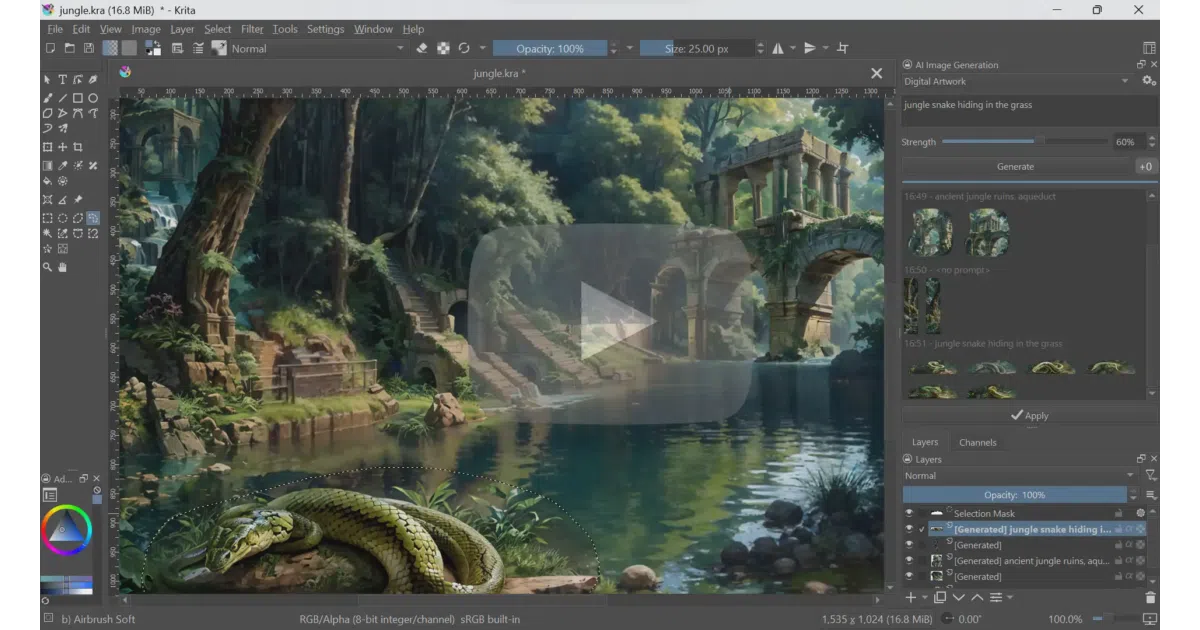Screen dimensions: 1200x630
Task: Expand dropdown next to brush opacity slider
Action: pyautogui.click(x=630, y=48)
